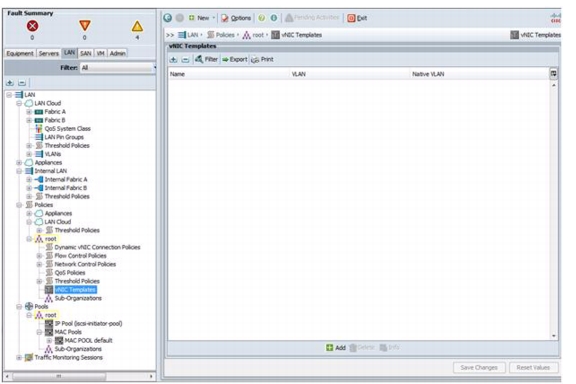
Task: Click navigation scrollbar right arrow
Action: [151, 376]
